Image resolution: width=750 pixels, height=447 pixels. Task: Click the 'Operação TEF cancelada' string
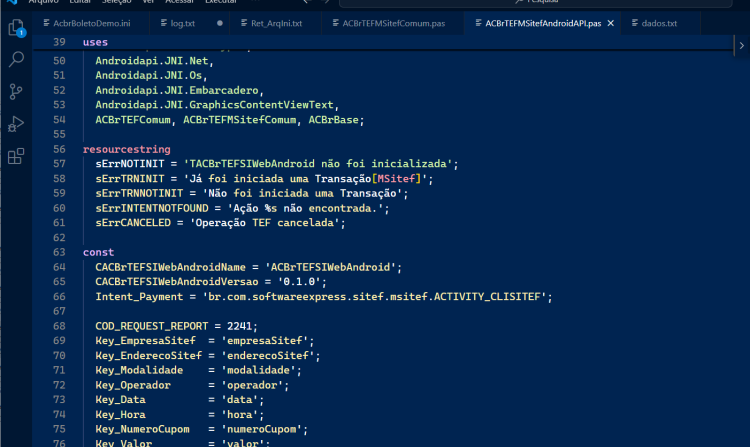(x=265, y=223)
